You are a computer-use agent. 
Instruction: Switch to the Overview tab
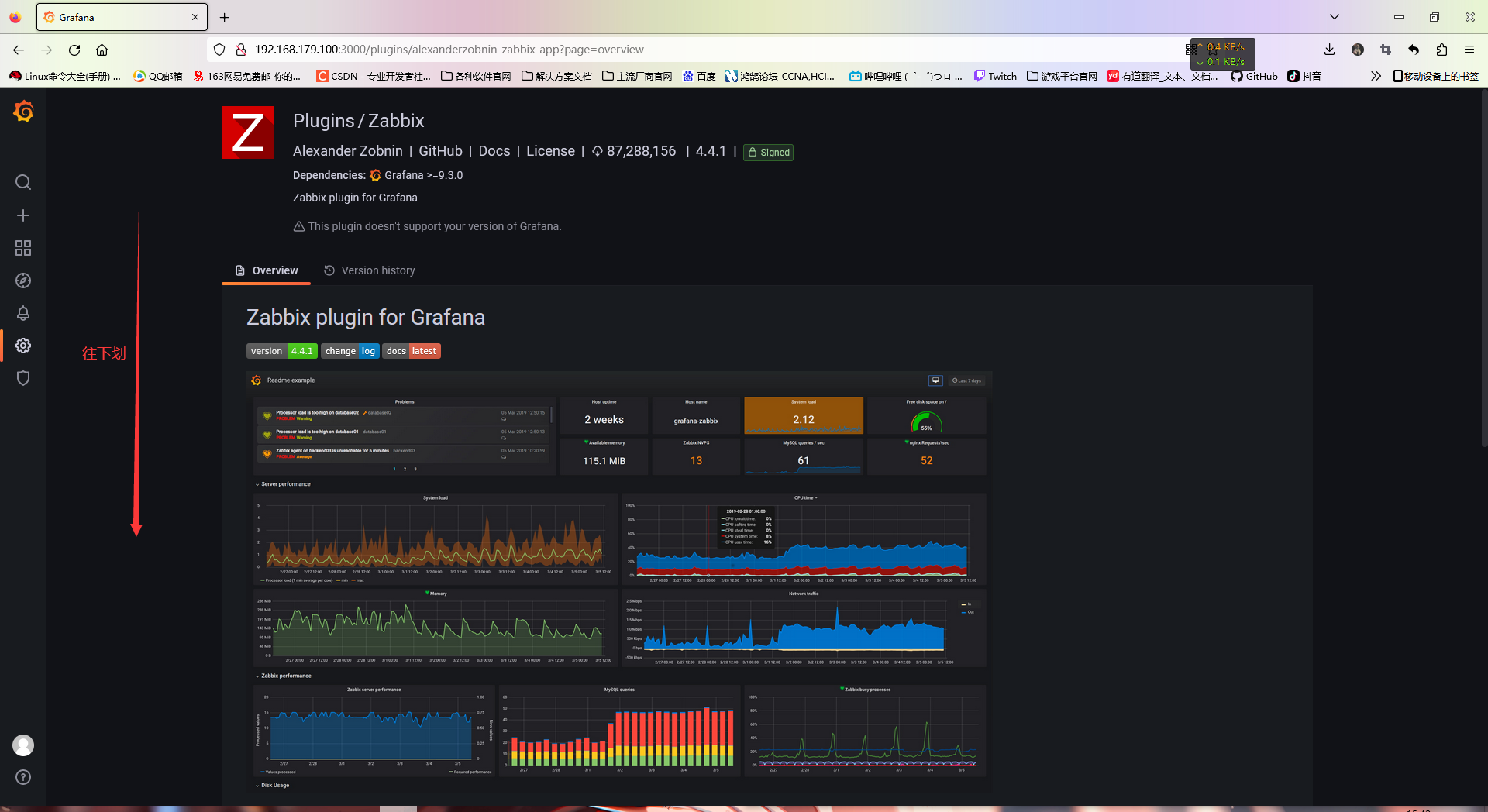[267, 270]
